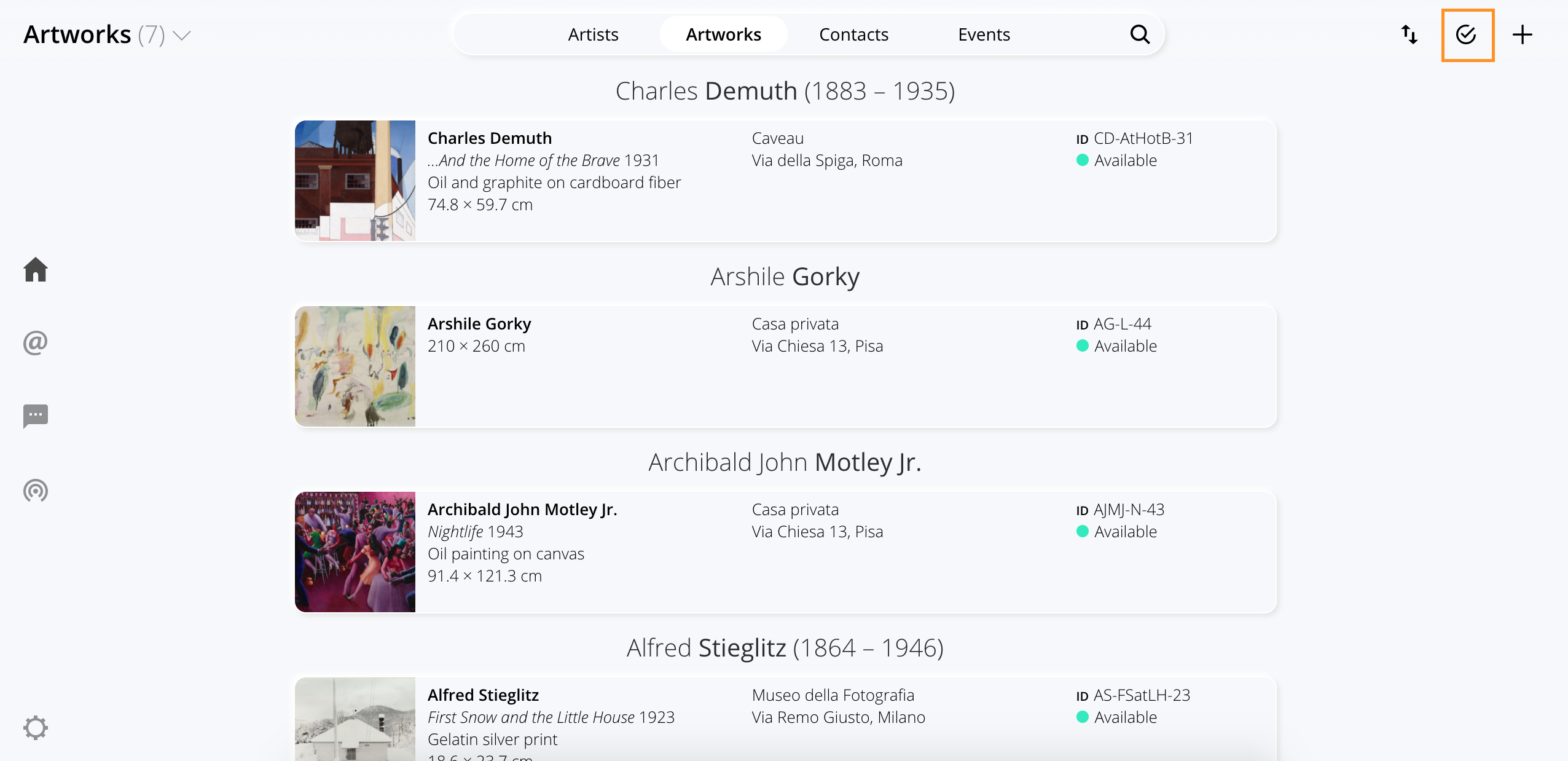This screenshot has width=1568, height=761.
Task: Click Museo della Fotografia location
Action: point(833,695)
